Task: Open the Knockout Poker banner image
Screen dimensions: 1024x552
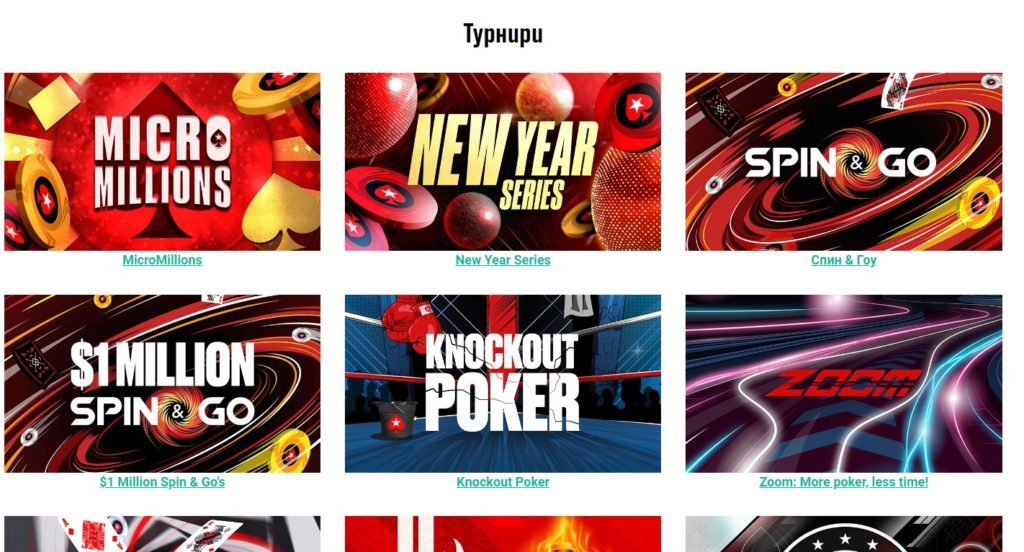Action: pos(503,383)
